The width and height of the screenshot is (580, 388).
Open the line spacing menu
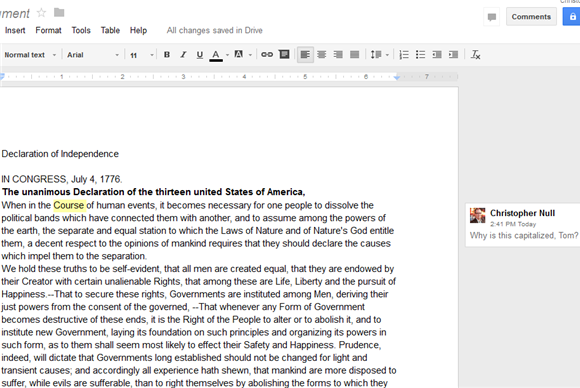(376, 55)
